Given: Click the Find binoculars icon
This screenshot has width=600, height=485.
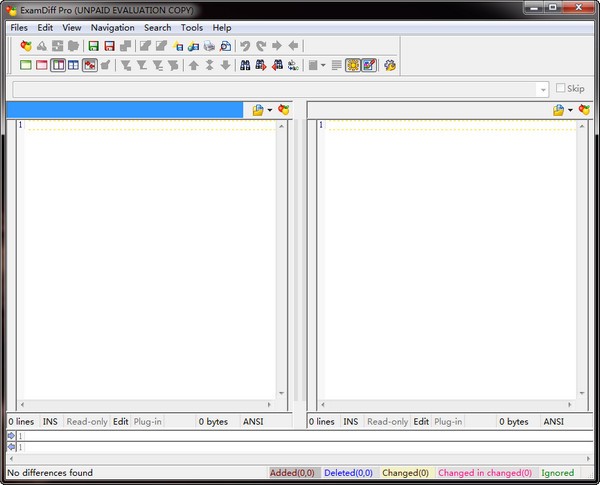Looking at the screenshot, I should (x=245, y=65).
